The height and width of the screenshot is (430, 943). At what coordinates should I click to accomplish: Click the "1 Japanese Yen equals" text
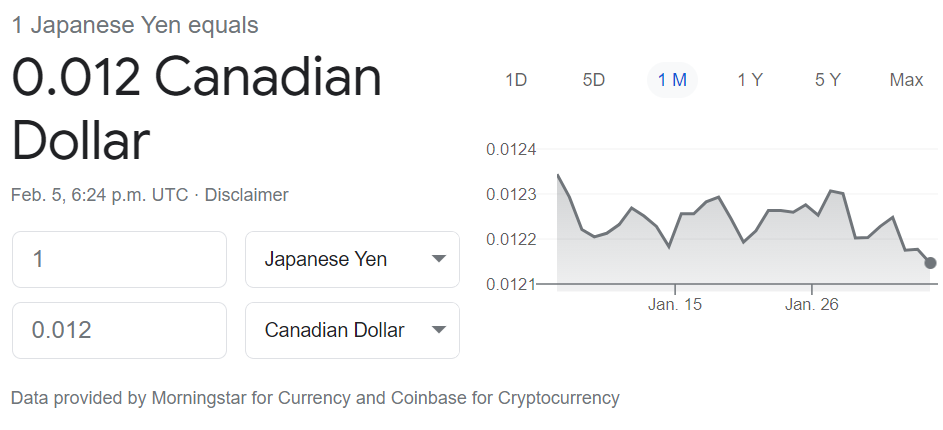pyautogui.click(x=135, y=26)
